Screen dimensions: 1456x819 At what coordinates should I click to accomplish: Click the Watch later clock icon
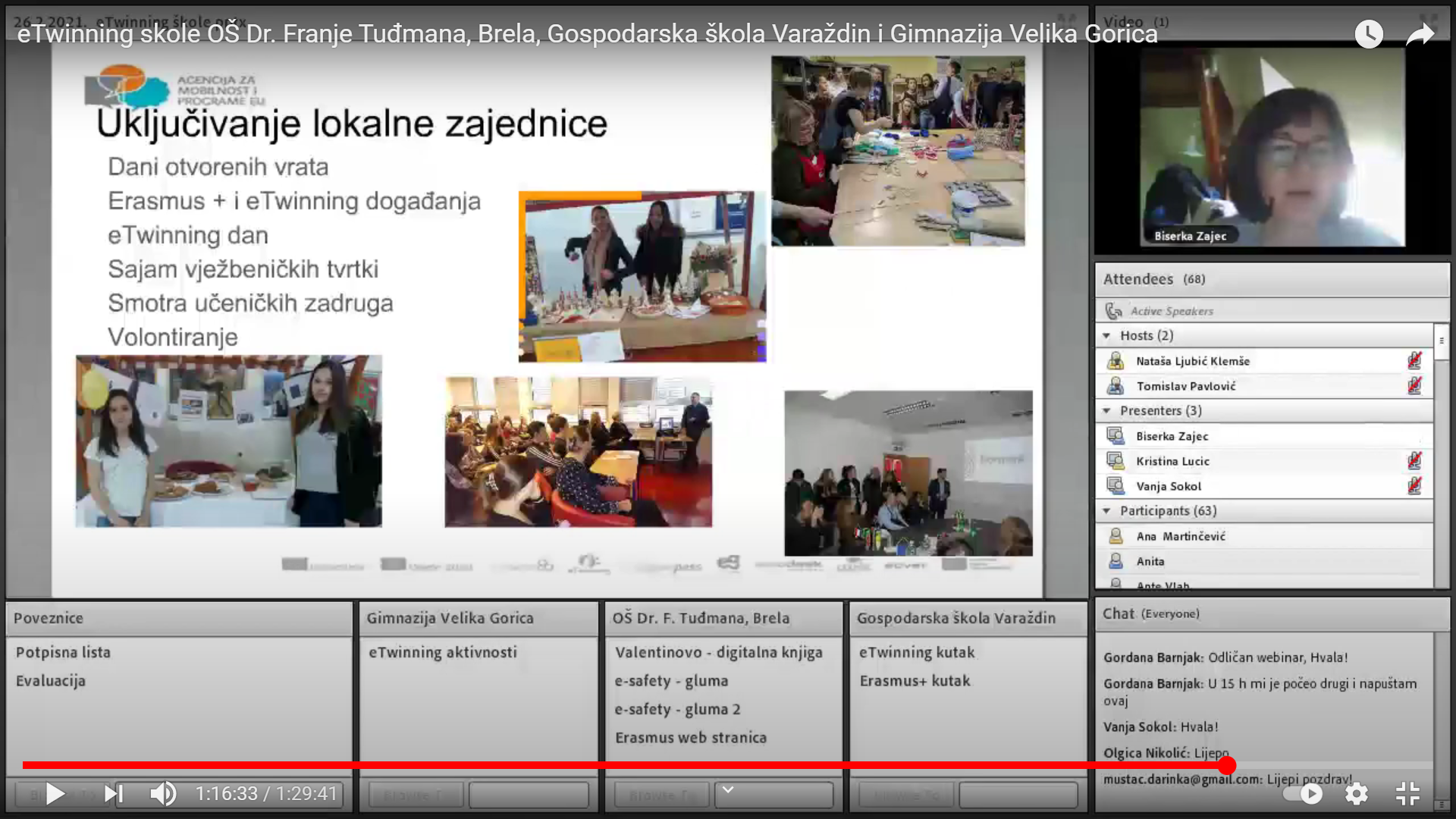[x=1369, y=34]
